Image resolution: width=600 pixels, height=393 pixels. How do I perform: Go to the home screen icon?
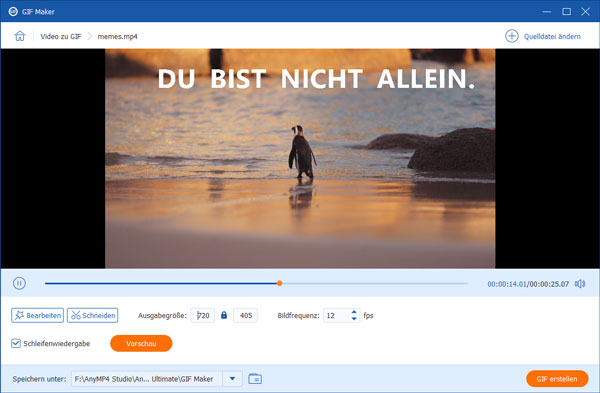20,36
